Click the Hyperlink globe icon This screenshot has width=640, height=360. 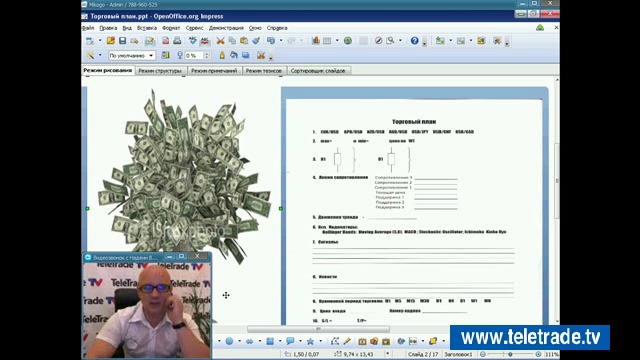click(348, 40)
